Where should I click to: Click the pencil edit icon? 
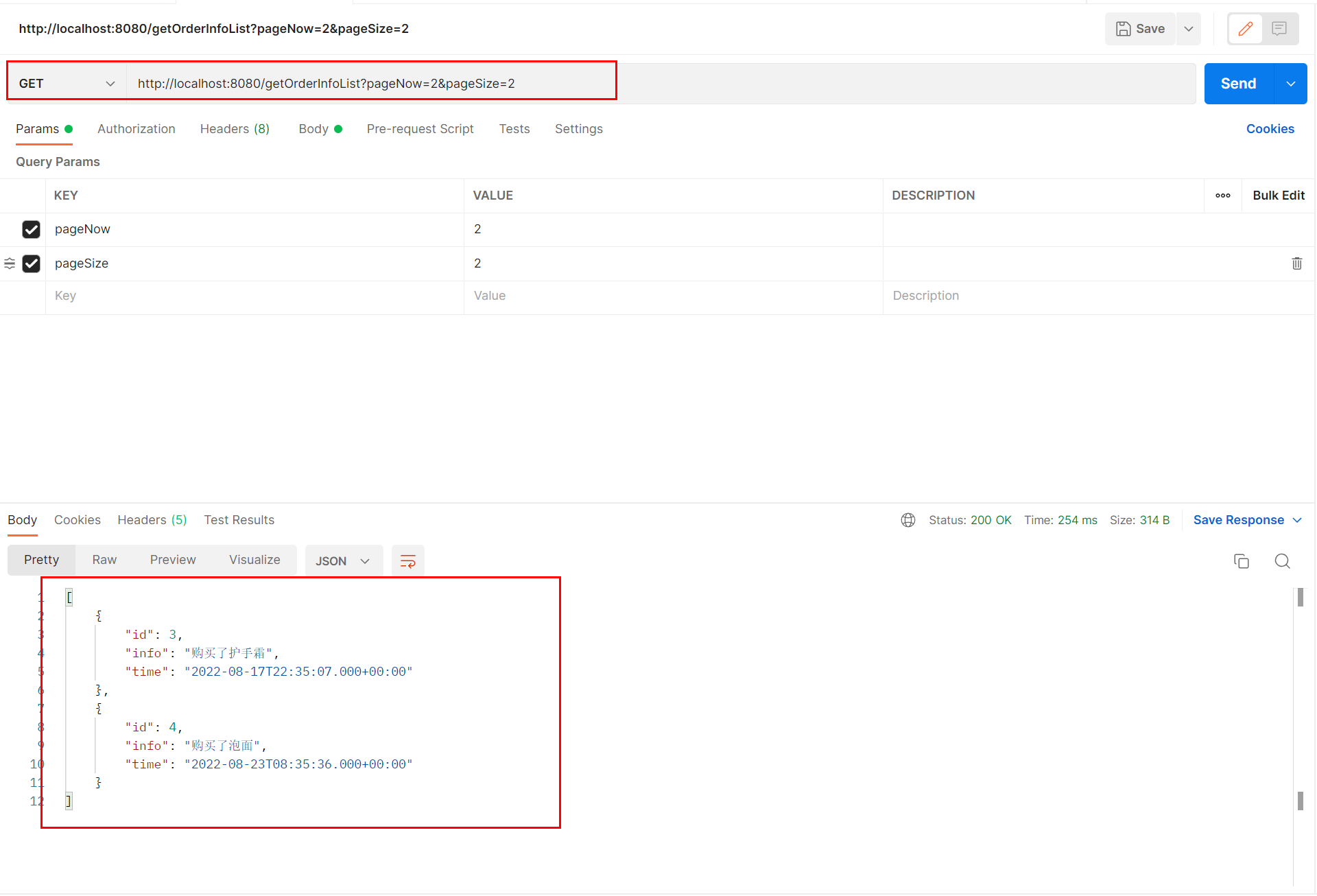(x=1245, y=29)
